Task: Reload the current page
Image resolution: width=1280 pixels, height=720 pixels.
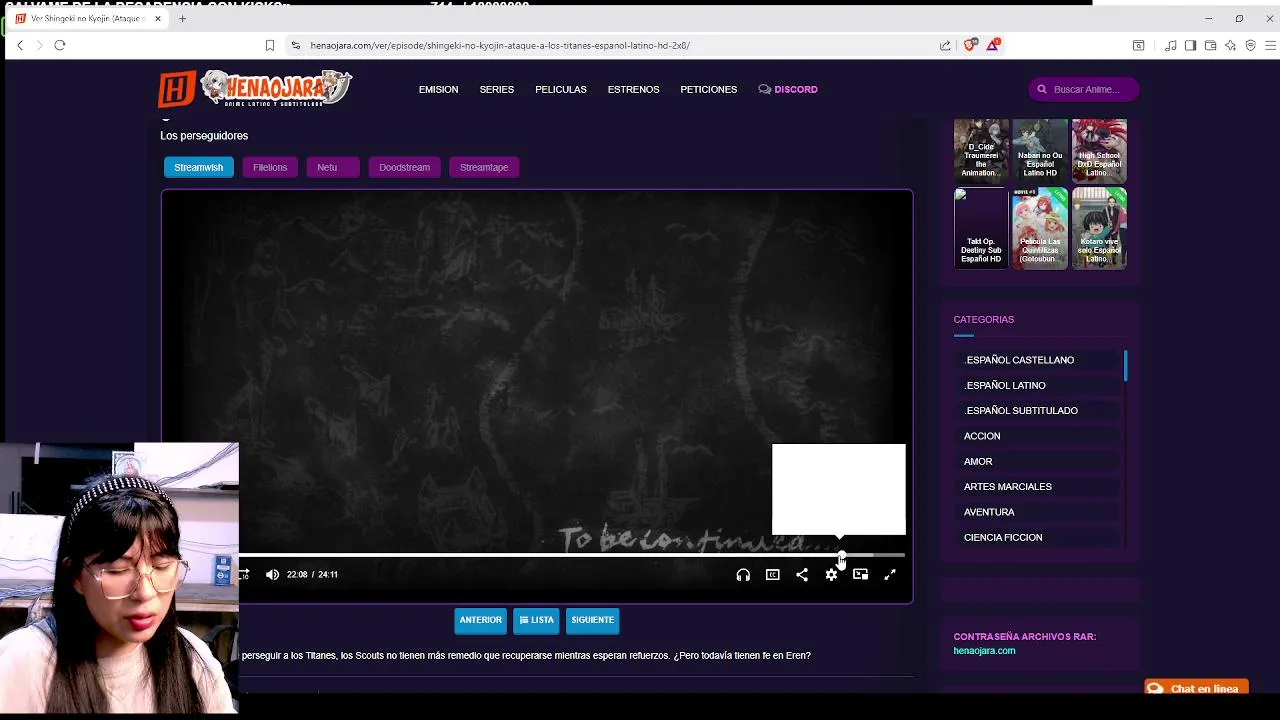Action: tap(60, 45)
